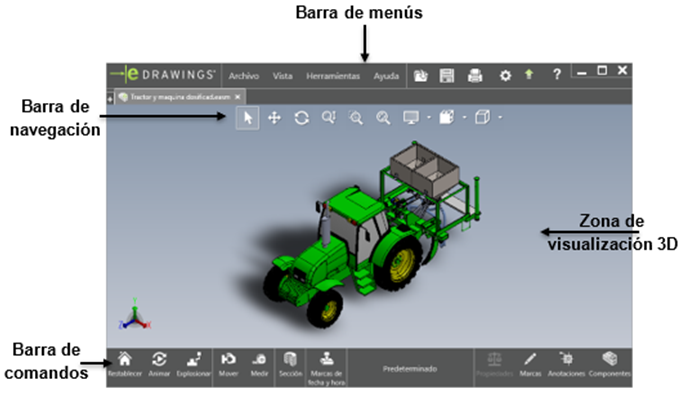The image size is (688, 407).
Task: Maximize the eDrawings window
Action: [602, 70]
